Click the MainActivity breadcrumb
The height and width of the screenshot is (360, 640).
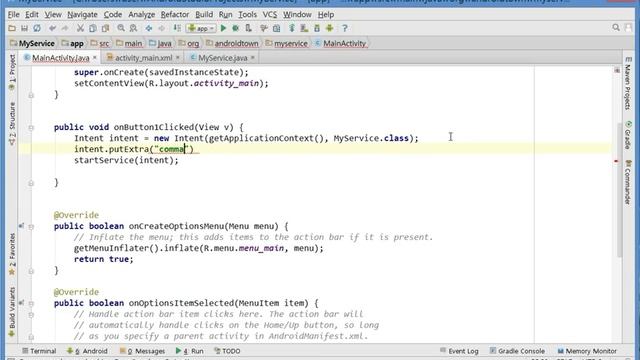coord(340,43)
